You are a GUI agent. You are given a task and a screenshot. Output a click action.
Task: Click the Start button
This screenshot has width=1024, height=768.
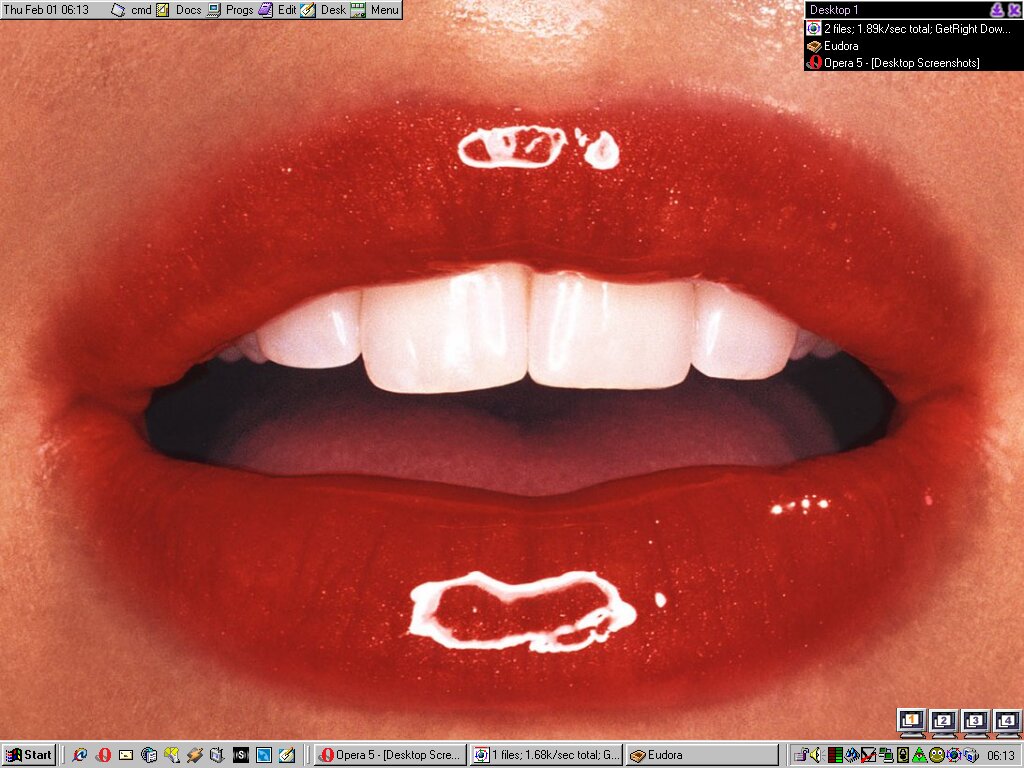coord(29,755)
